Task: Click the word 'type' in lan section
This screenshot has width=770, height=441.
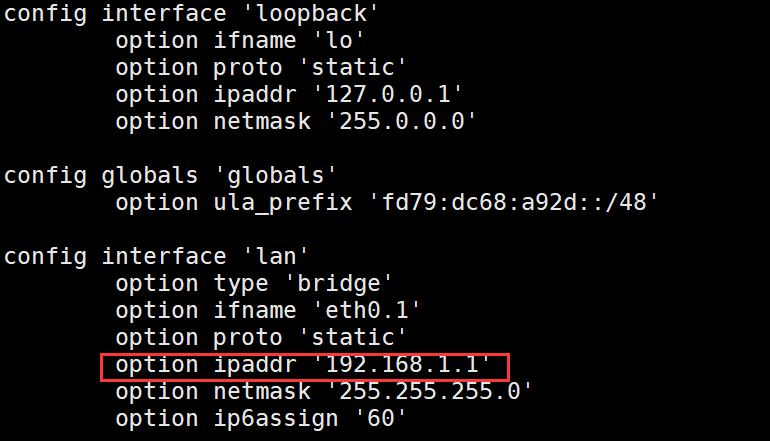Action: pyautogui.click(x=242, y=284)
